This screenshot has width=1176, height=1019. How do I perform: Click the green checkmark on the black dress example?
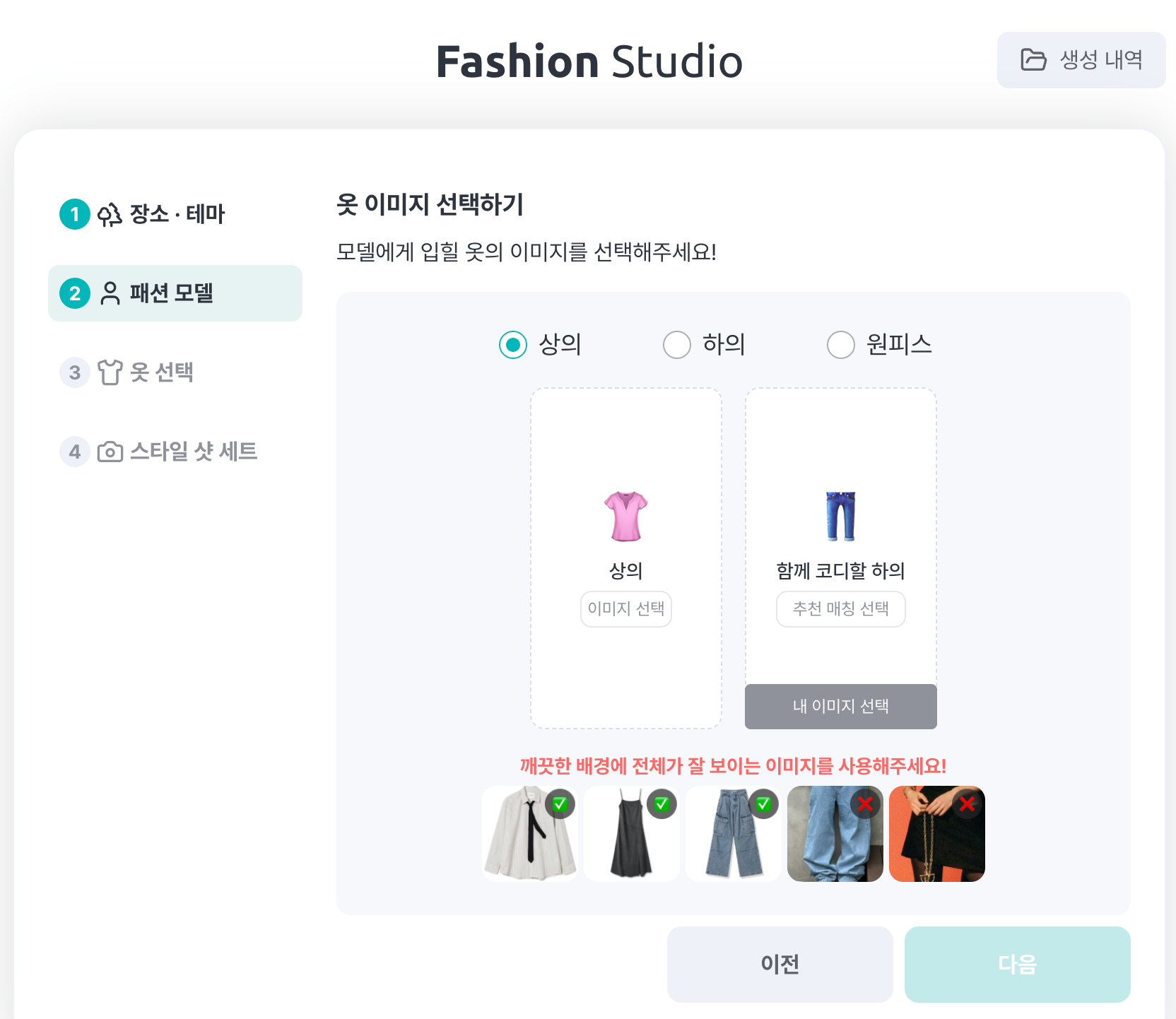(662, 804)
